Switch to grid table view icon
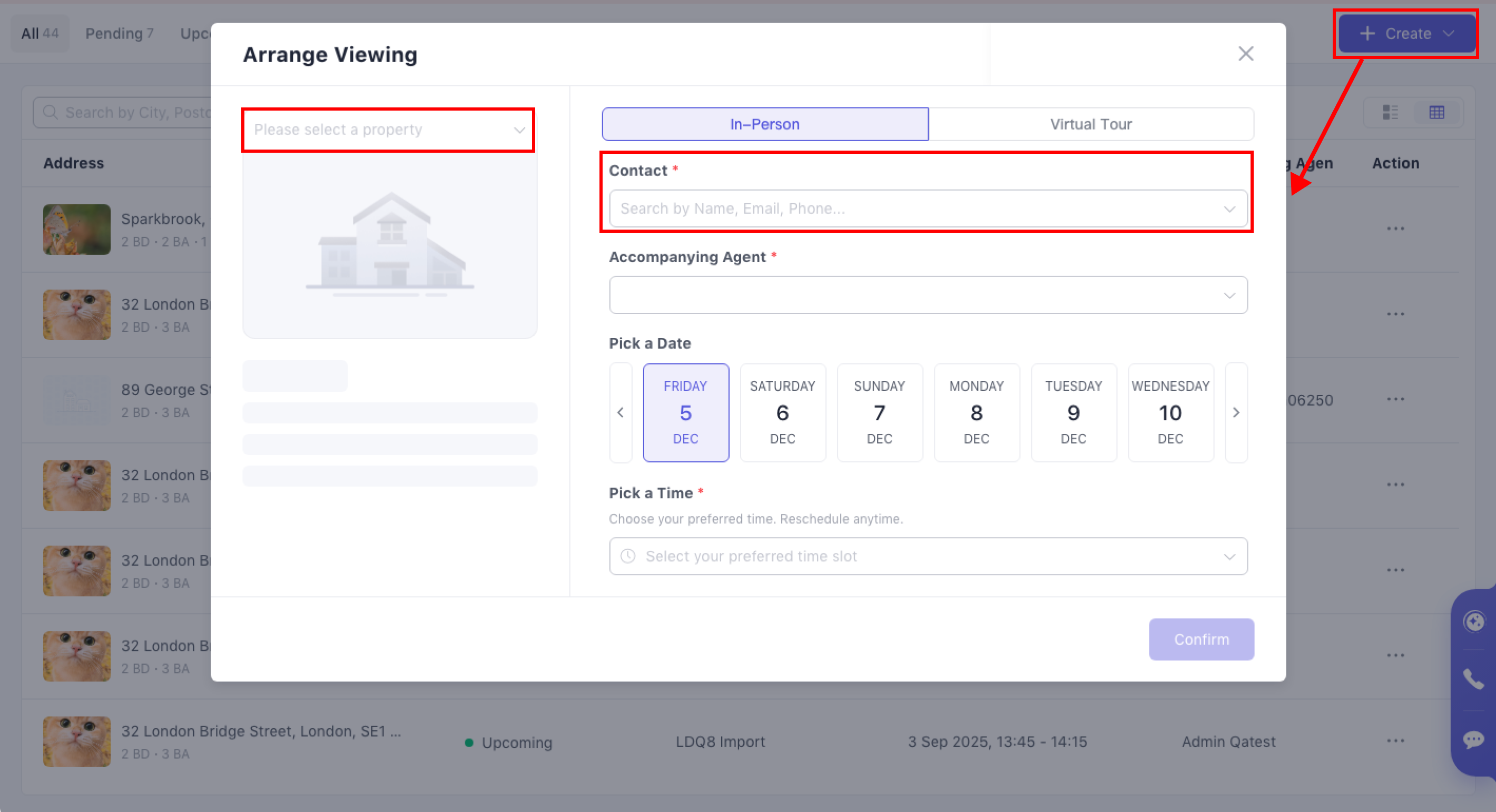 coord(1437,112)
